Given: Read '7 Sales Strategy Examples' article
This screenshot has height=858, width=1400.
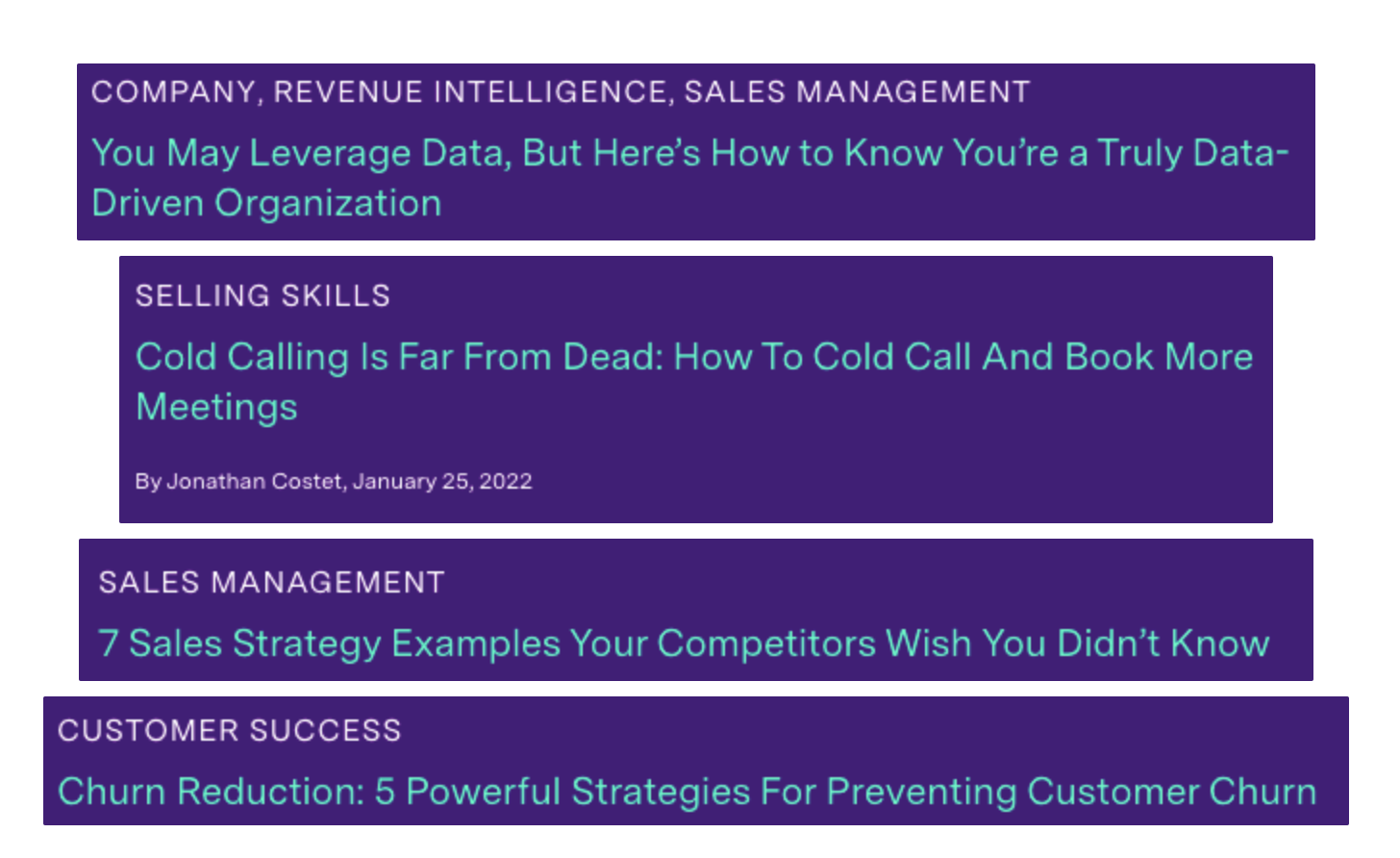Looking at the screenshot, I should [683, 644].
